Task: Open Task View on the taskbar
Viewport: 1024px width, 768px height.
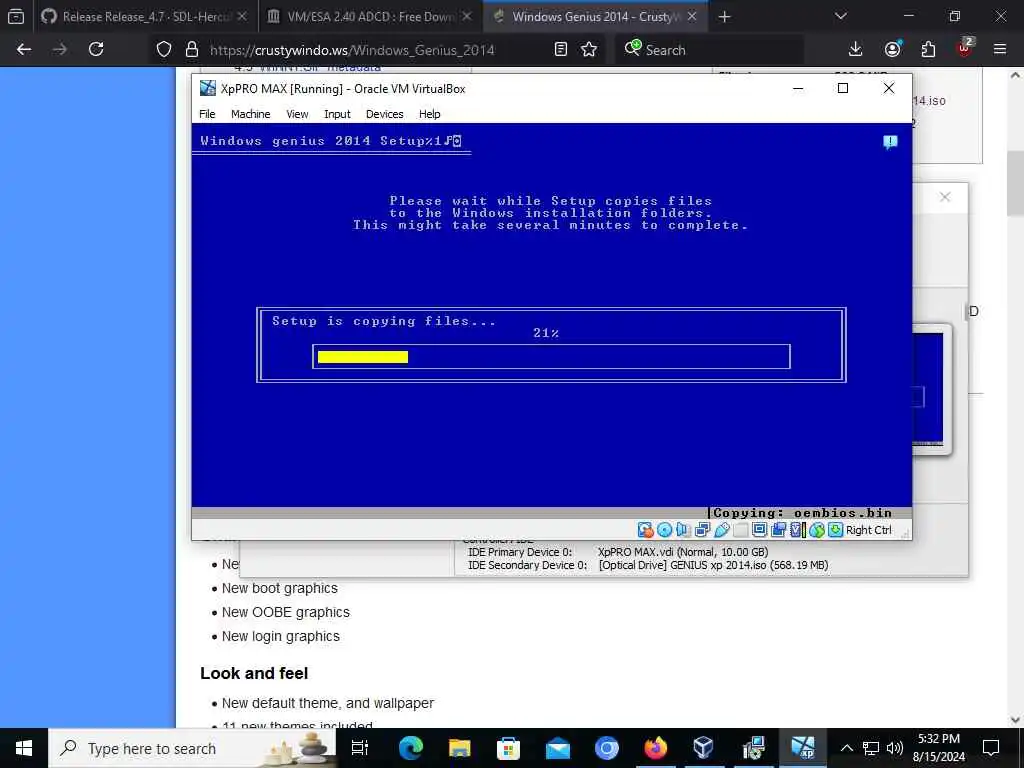Action: [x=360, y=748]
